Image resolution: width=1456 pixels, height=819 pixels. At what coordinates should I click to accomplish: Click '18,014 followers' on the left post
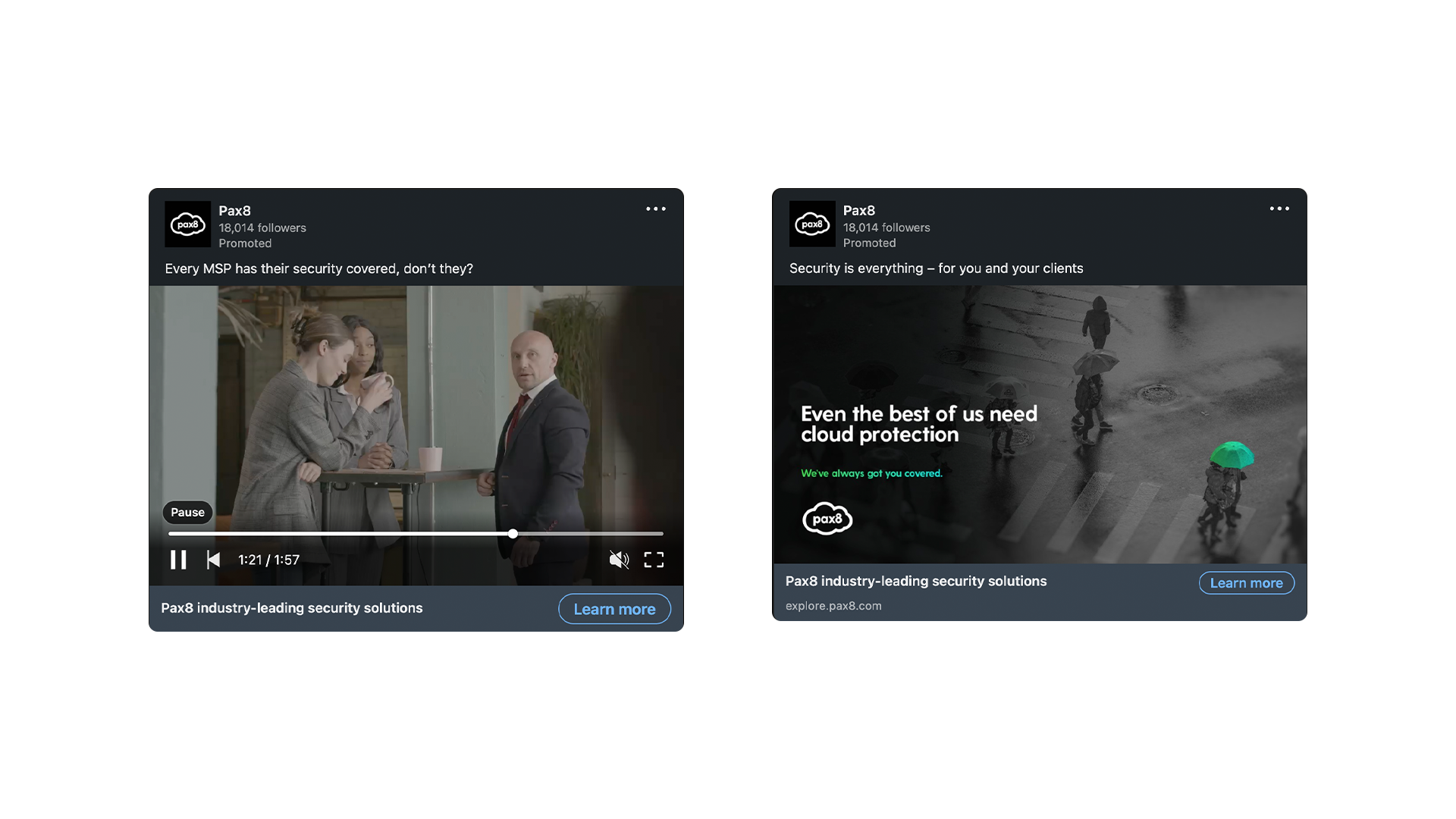(262, 227)
